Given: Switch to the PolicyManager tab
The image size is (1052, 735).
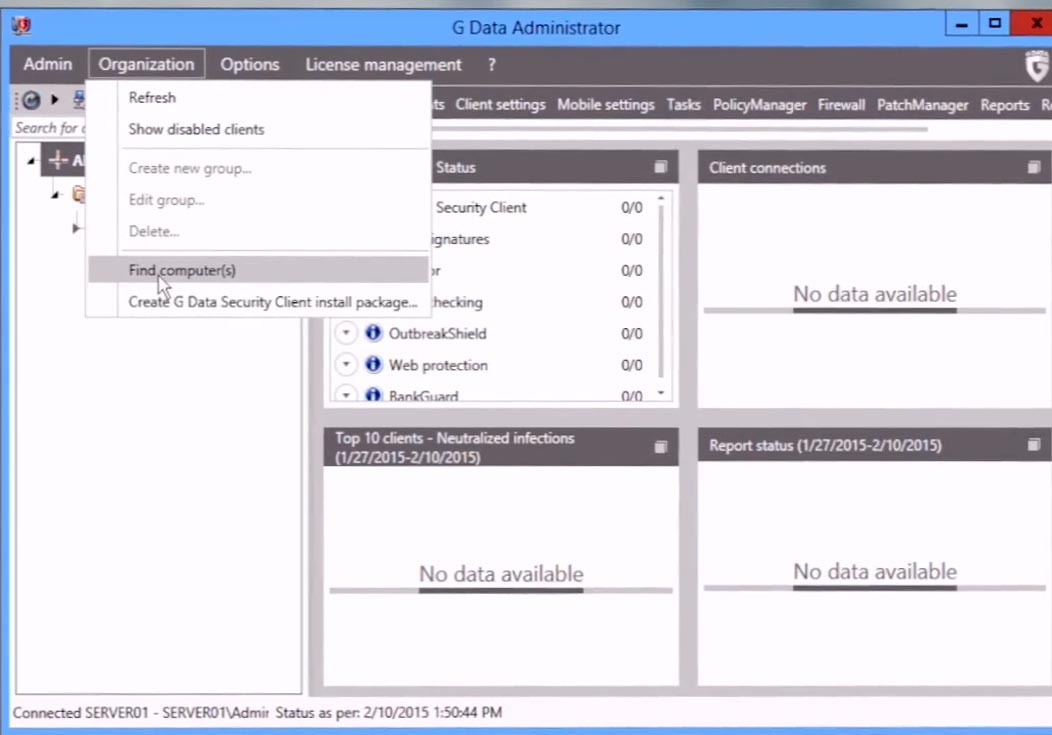Looking at the screenshot, I should click(759, 105).
